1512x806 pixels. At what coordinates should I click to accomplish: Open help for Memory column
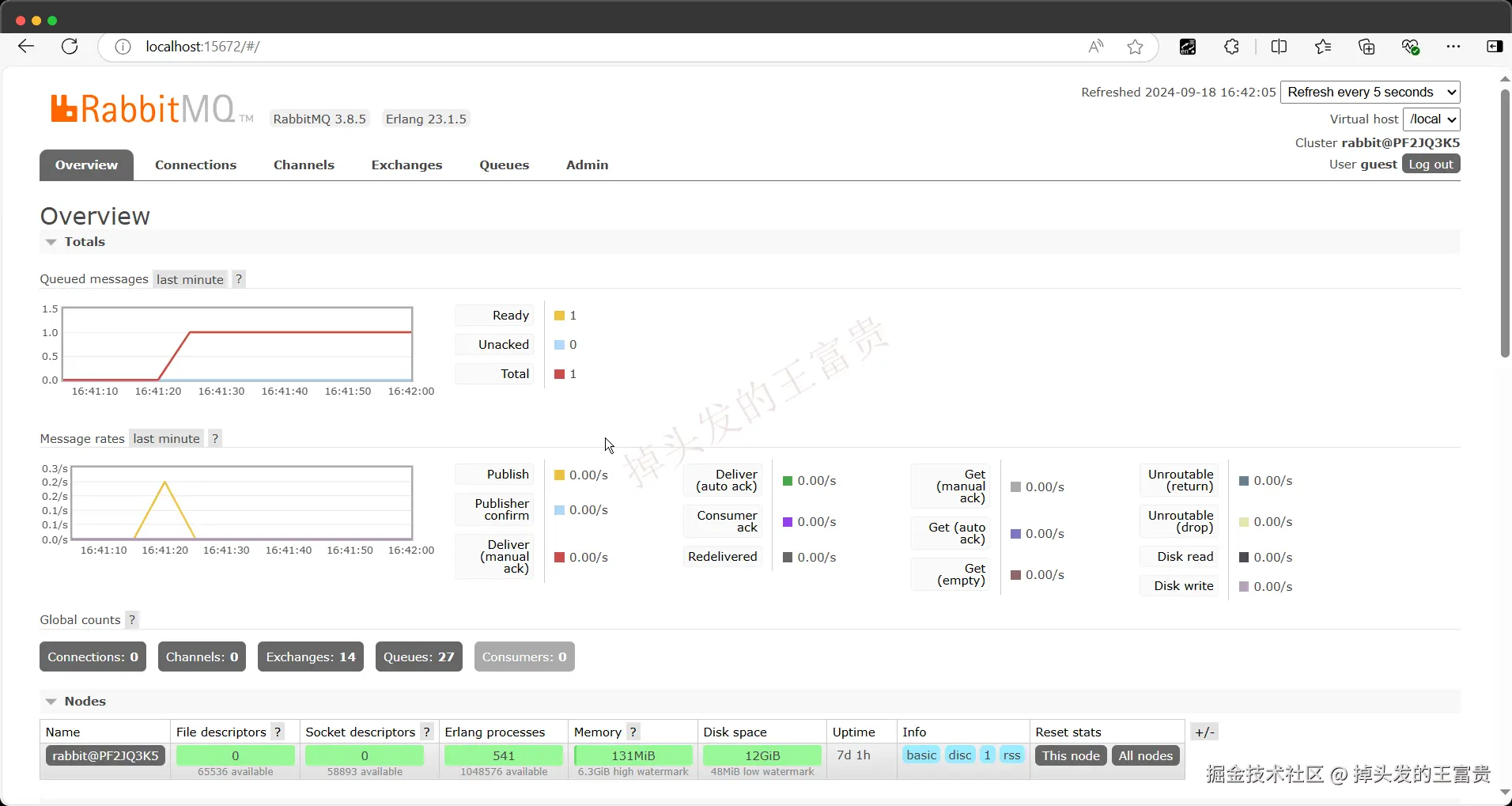click(633, 732)
